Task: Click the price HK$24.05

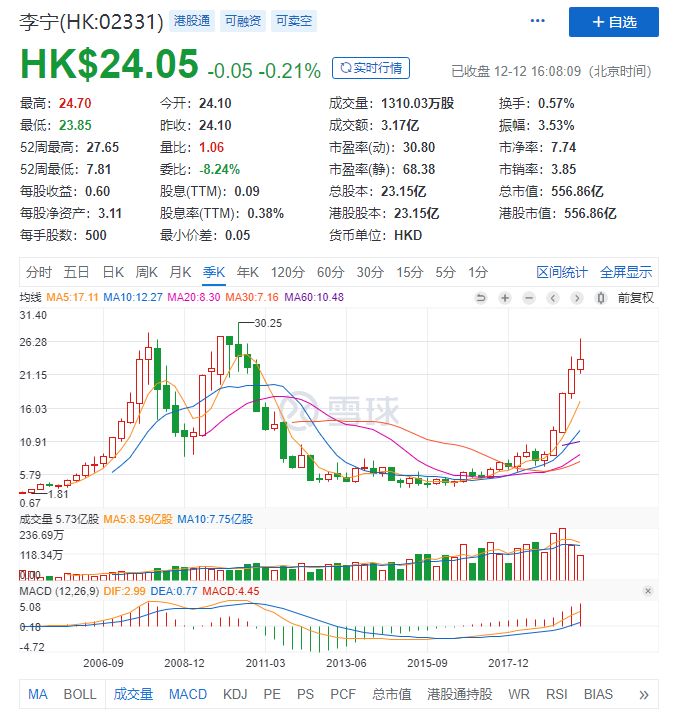Action: tap(109, 64)
